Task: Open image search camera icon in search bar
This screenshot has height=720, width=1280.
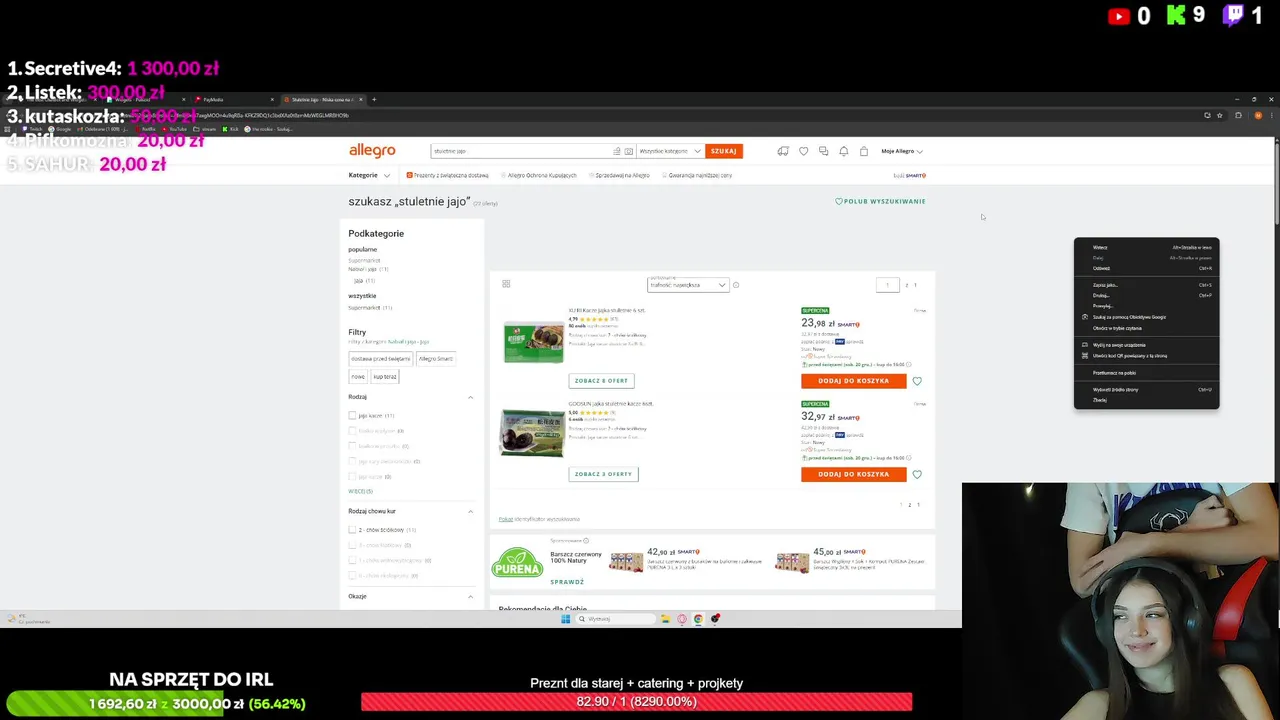Action: pyautogui.click(x=629, y=151)
